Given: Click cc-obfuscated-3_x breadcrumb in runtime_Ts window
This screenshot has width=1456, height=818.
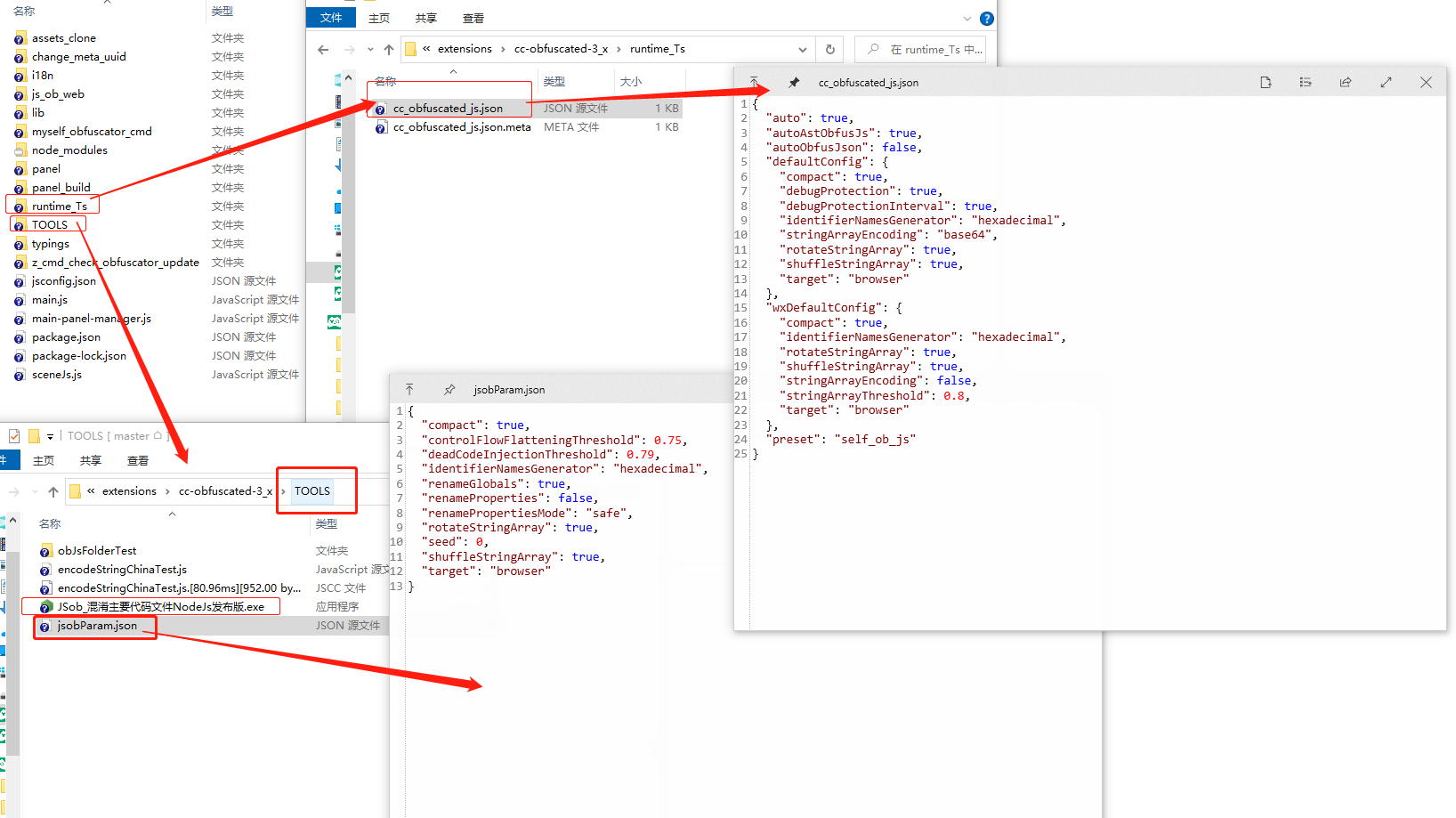Looking at the screenshot, I should pos(561,49).
